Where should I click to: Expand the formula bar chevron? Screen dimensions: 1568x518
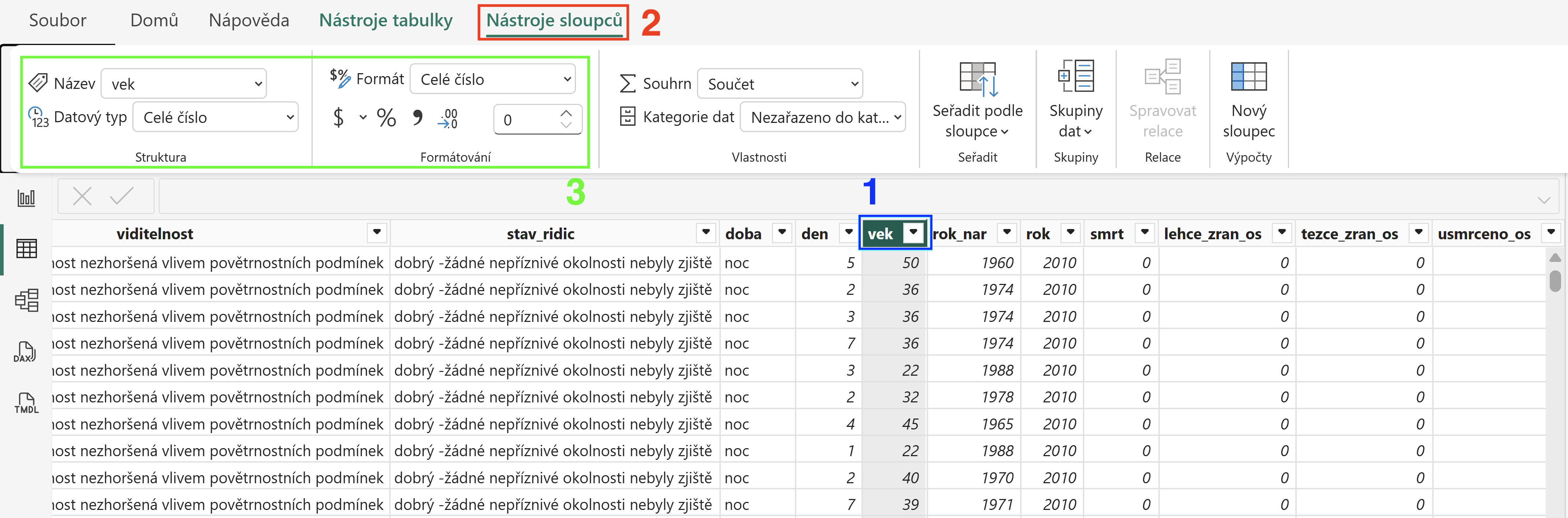point(1543,200)
